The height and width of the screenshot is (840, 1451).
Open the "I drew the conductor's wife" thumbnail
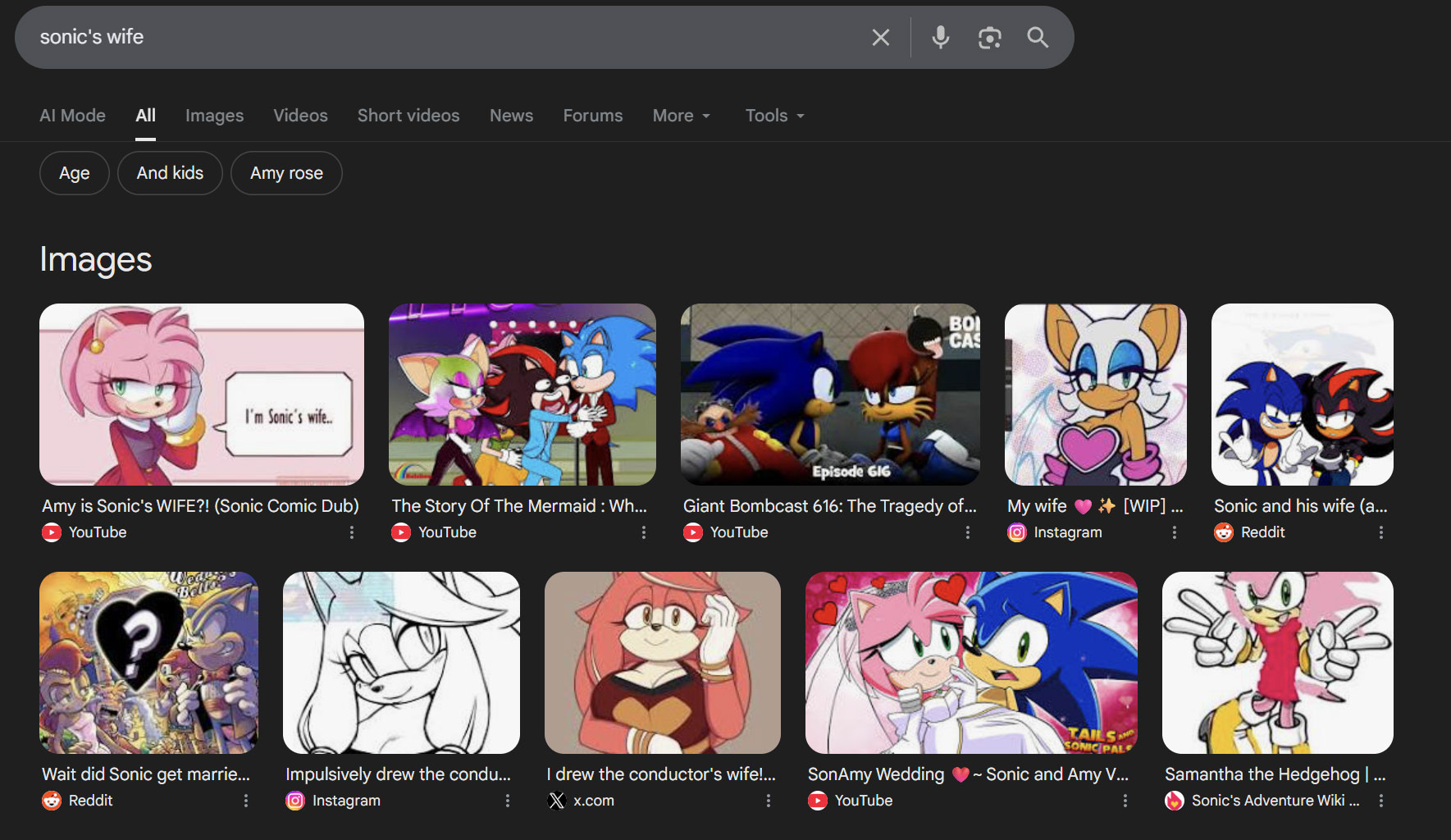point(663,663)
